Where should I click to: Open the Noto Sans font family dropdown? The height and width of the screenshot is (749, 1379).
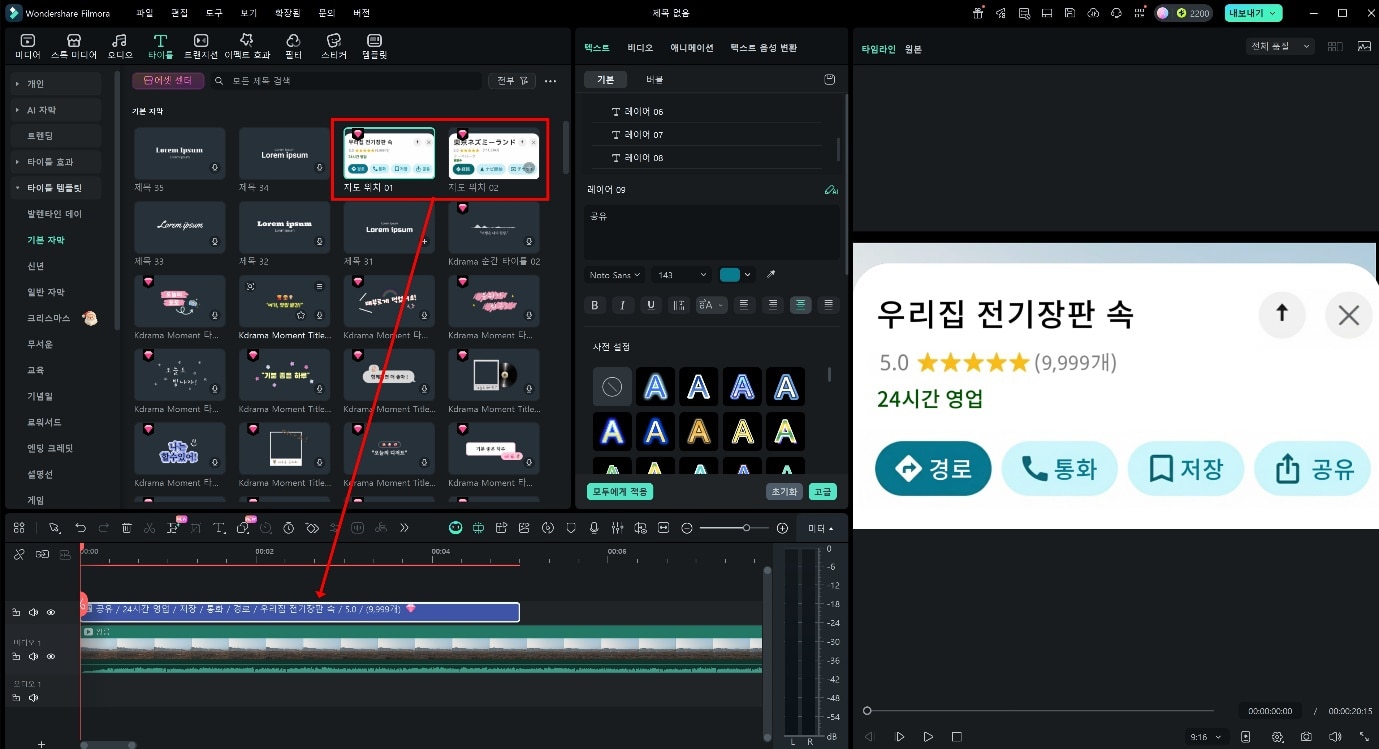[617, 274]
